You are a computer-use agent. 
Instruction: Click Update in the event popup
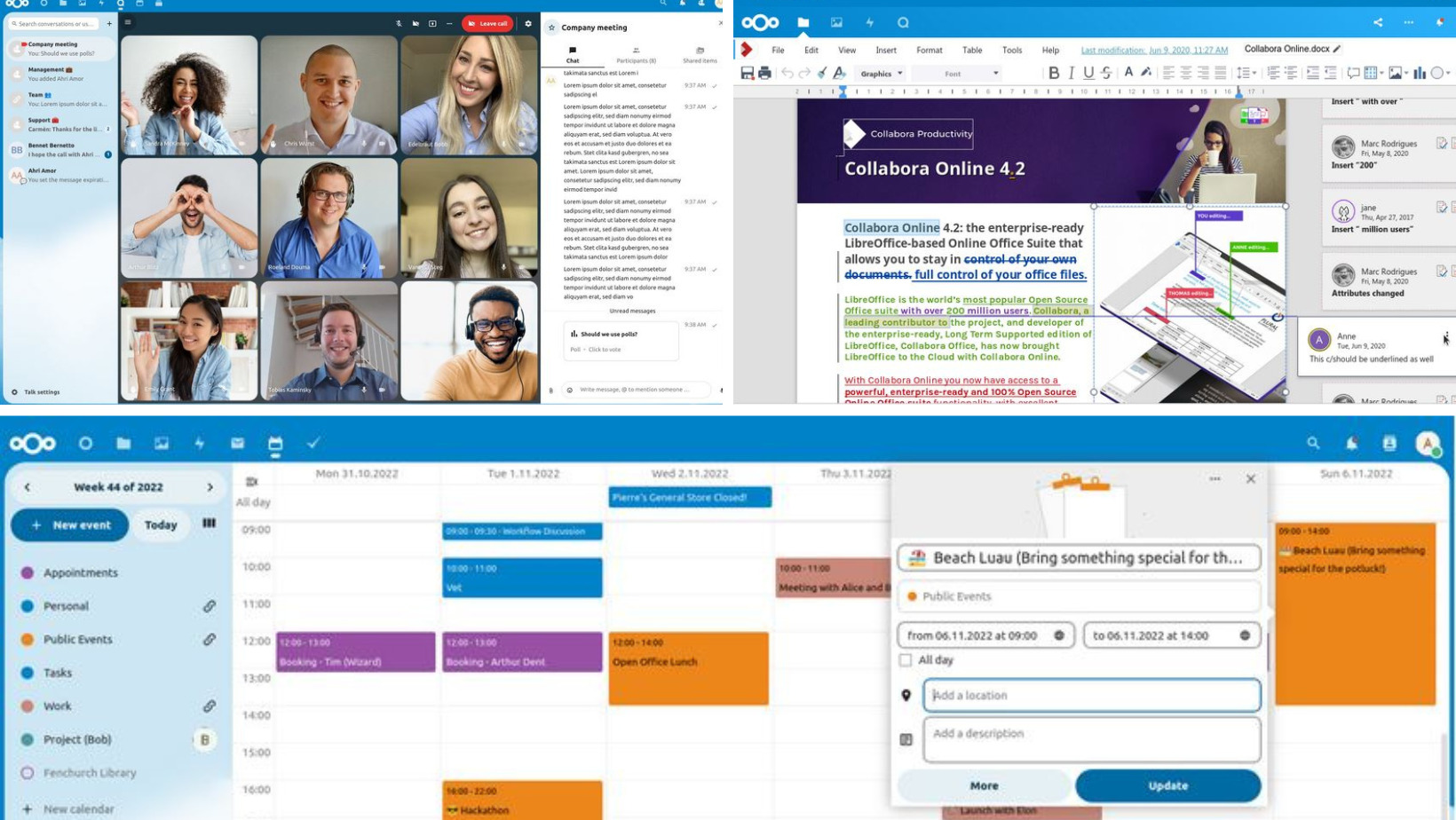1167,785
